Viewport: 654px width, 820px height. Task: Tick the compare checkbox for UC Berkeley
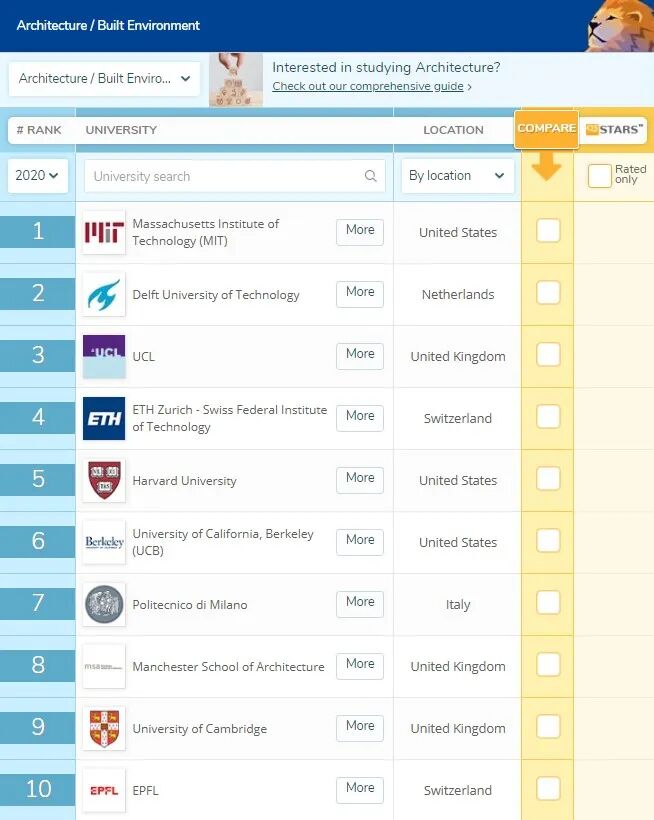tap(548, 540)
